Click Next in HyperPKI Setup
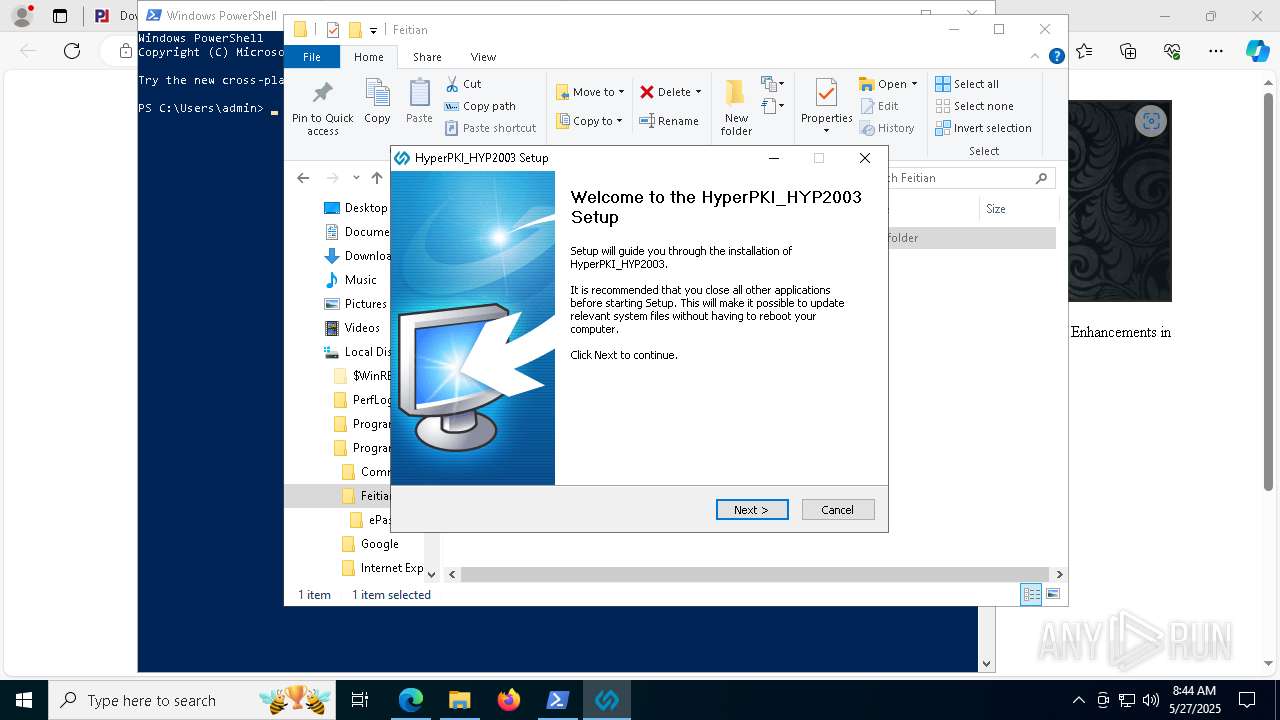Viewport: 1280px width, 720px height. [x=752, y=510]
